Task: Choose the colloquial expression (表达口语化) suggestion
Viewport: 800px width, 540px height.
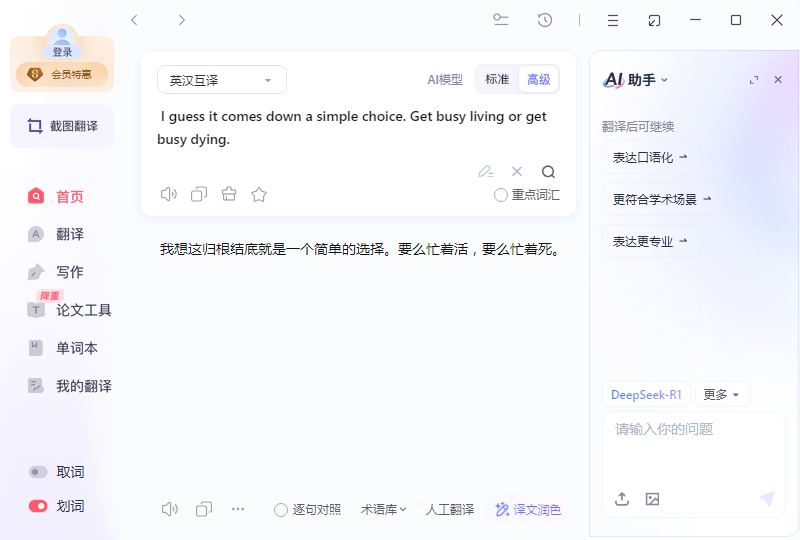Action: pyautogui.click(x=652, y=157)
